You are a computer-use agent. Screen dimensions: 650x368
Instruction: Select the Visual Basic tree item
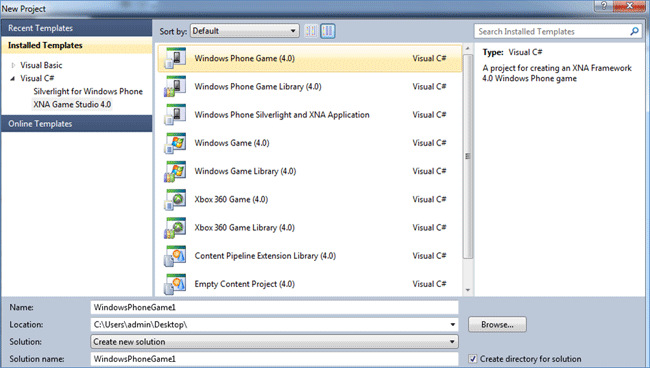click(x=41, y=65)
